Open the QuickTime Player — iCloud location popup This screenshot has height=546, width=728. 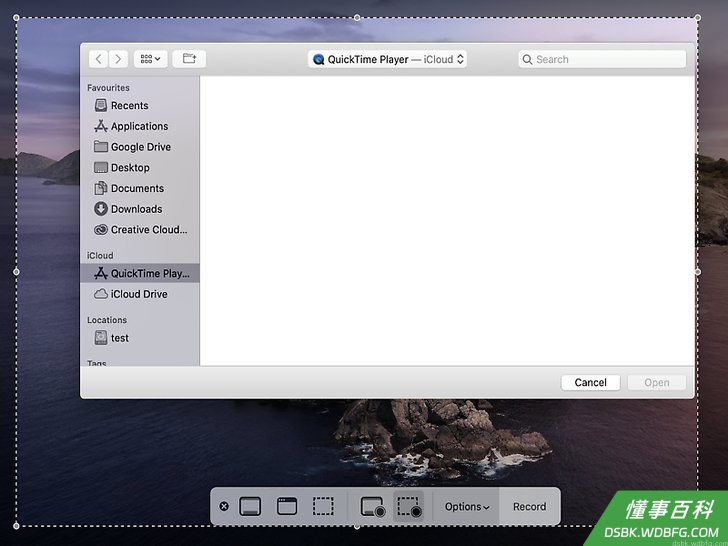tap(387, 59)
